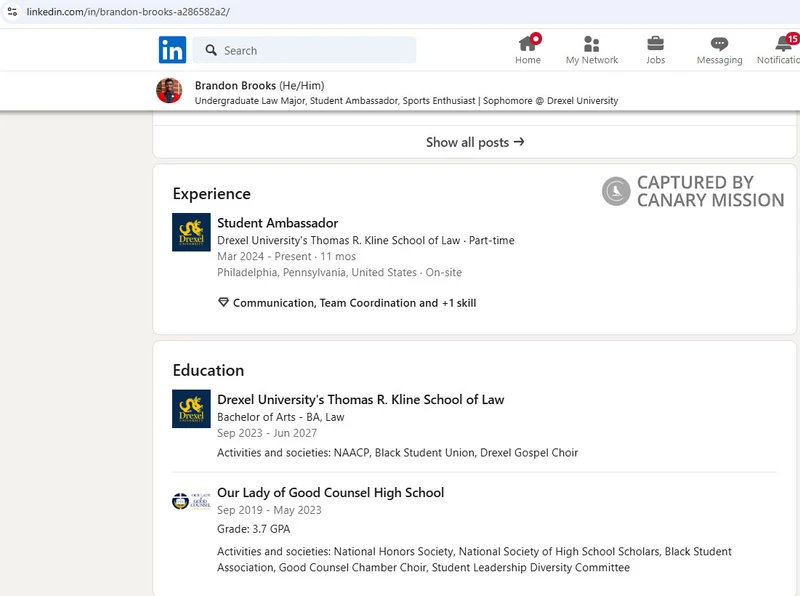The height and width of the screenshot is (596, 800).
Task: Open the Student Ambassador position title
Action: click(x=278, y=223)
